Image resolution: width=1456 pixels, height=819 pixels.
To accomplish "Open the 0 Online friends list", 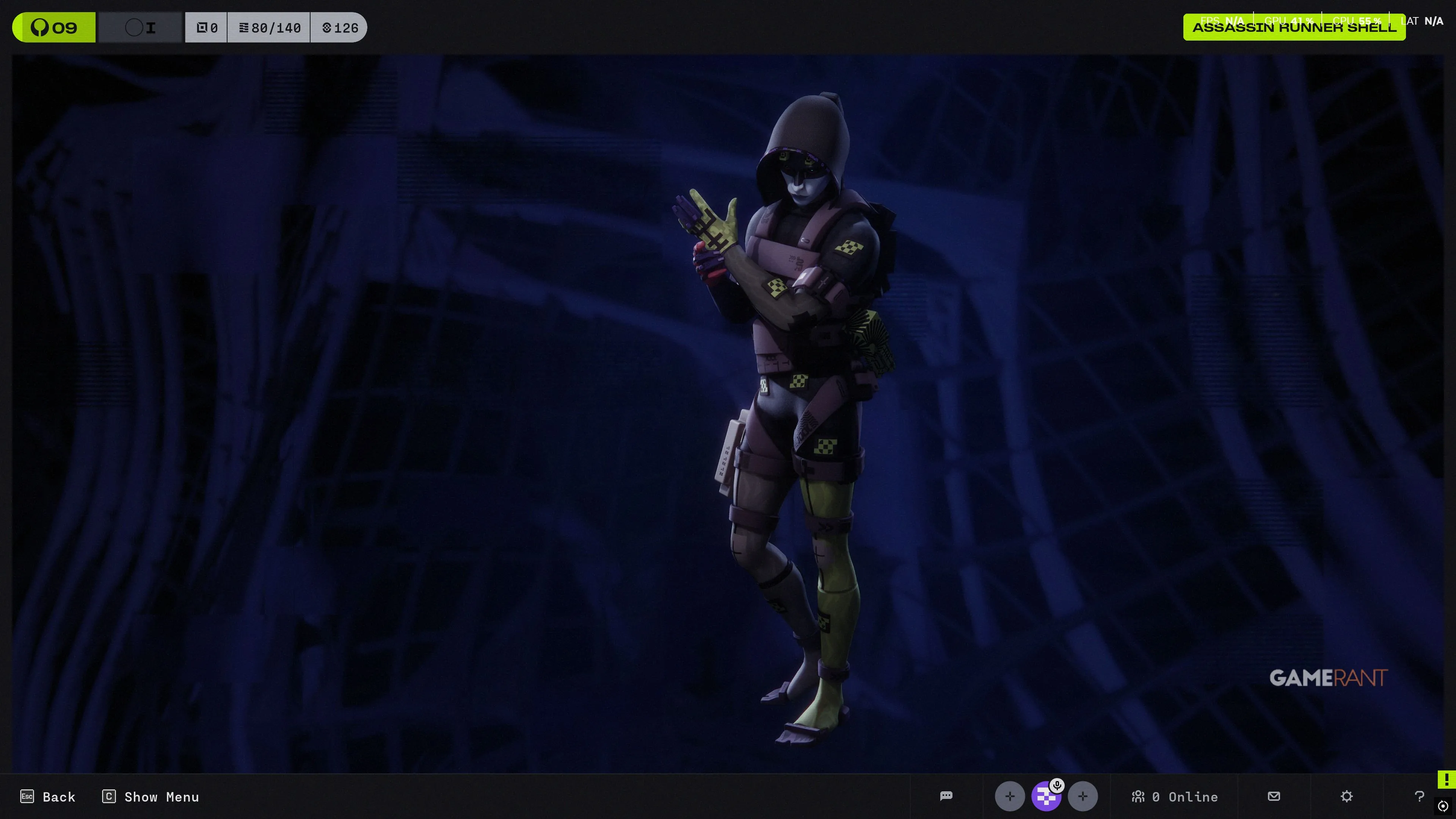I will tap(1175, 796).
